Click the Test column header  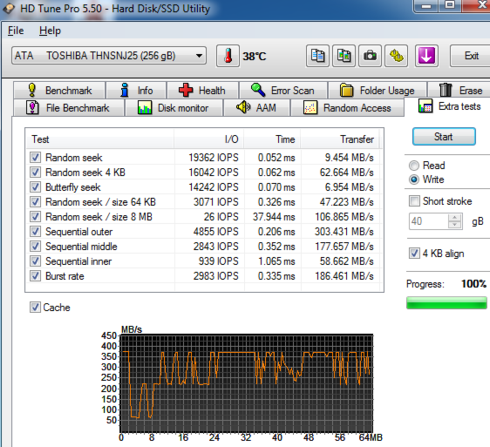(x=99, y=139)
